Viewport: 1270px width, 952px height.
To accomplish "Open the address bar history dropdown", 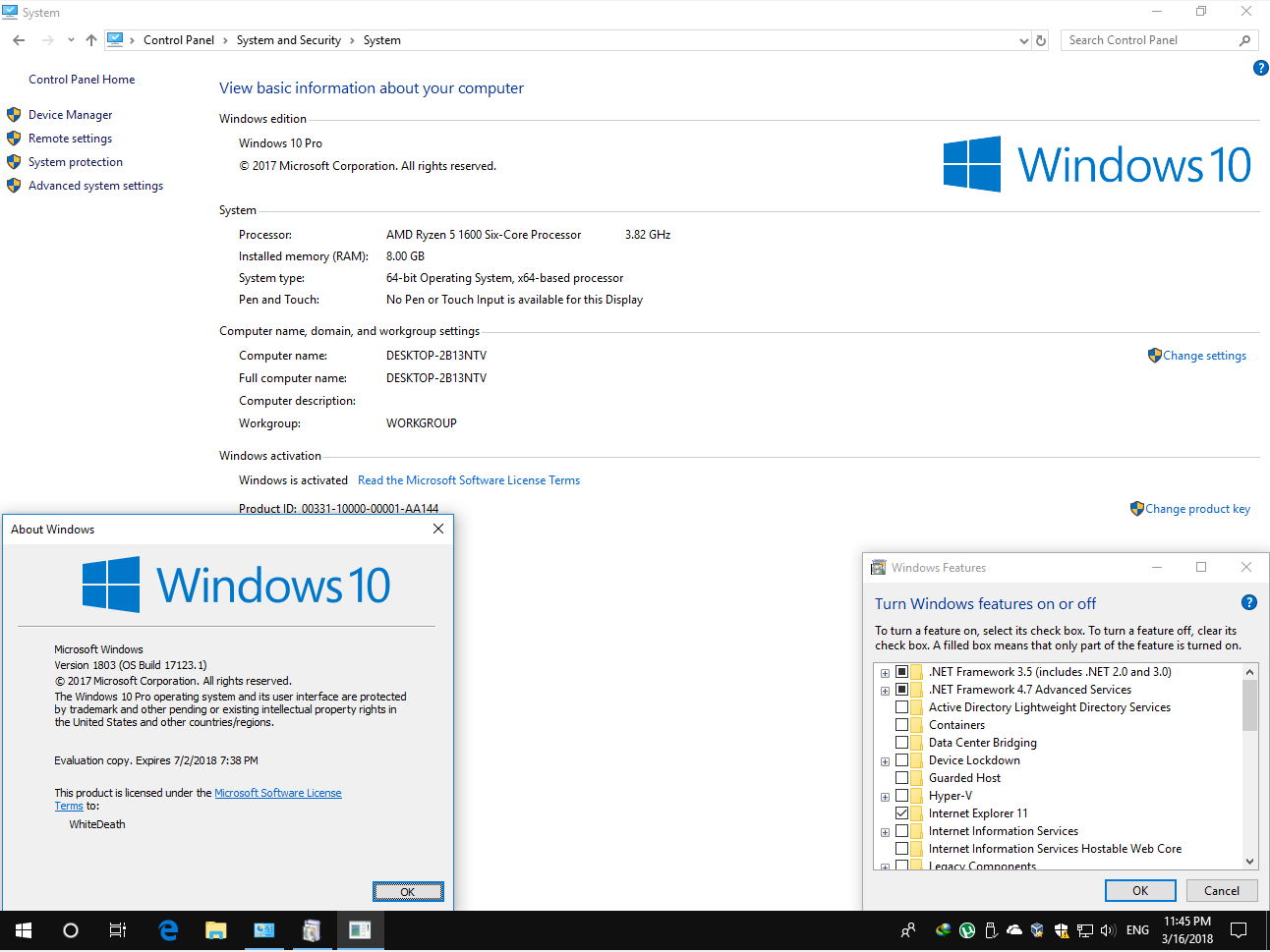I will (1024, 41).
